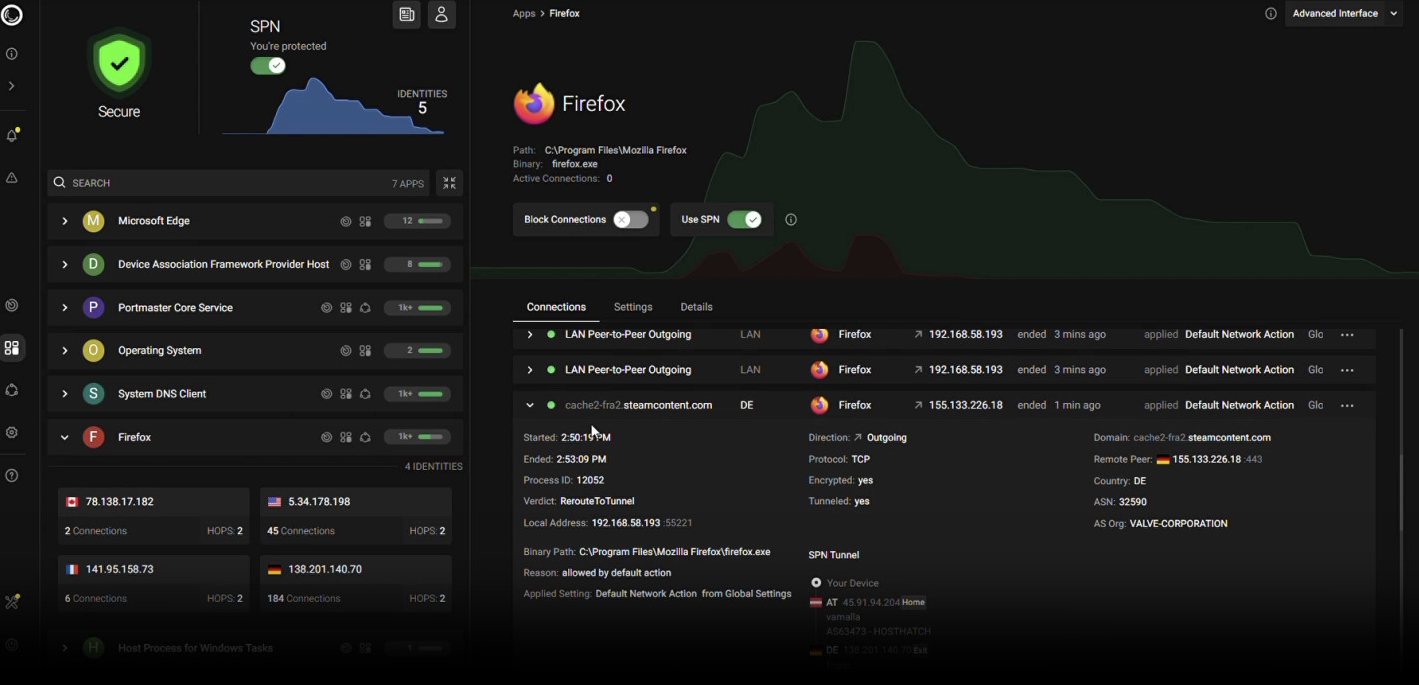
Task: Expand Device Association Framework Provider Host
Action: click(64, 264)
